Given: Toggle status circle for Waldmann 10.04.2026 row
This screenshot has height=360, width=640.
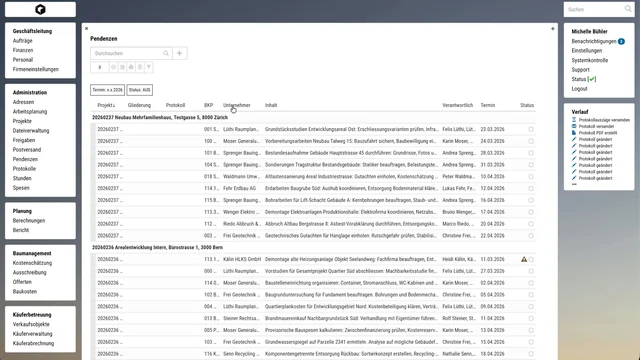Looking at the screenshot, I should [531, 177].
